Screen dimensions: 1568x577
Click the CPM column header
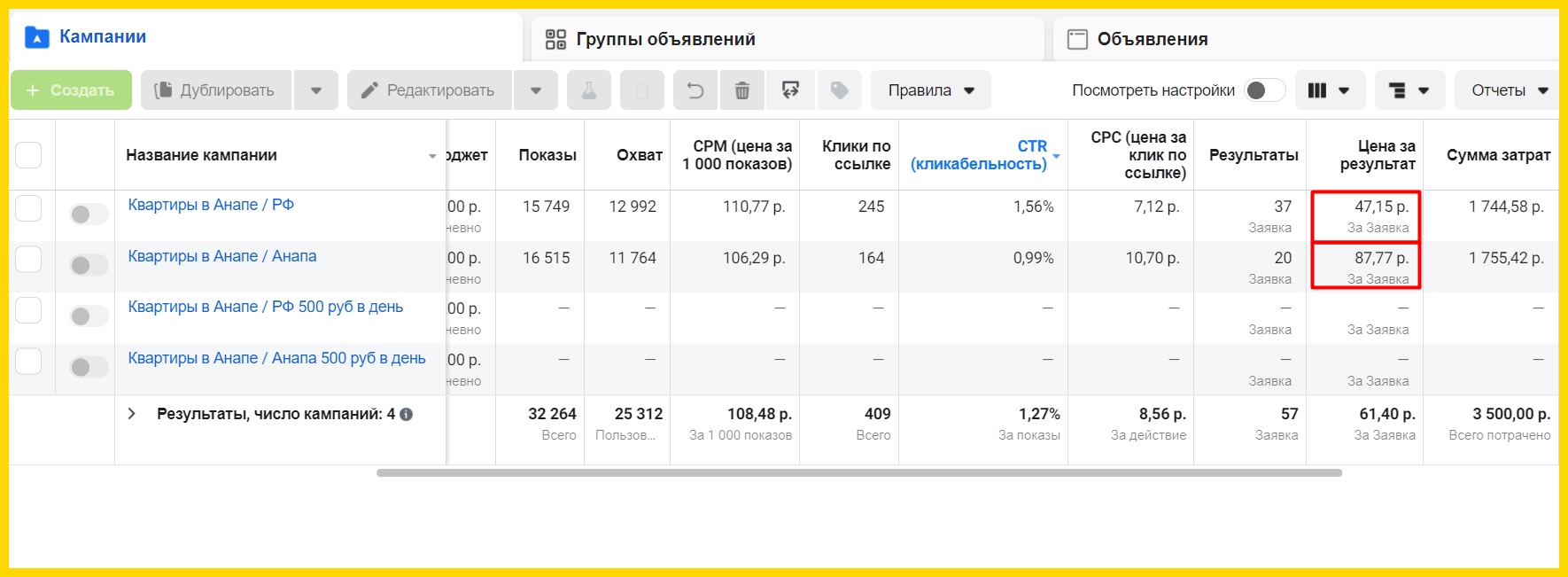(737, 155)
